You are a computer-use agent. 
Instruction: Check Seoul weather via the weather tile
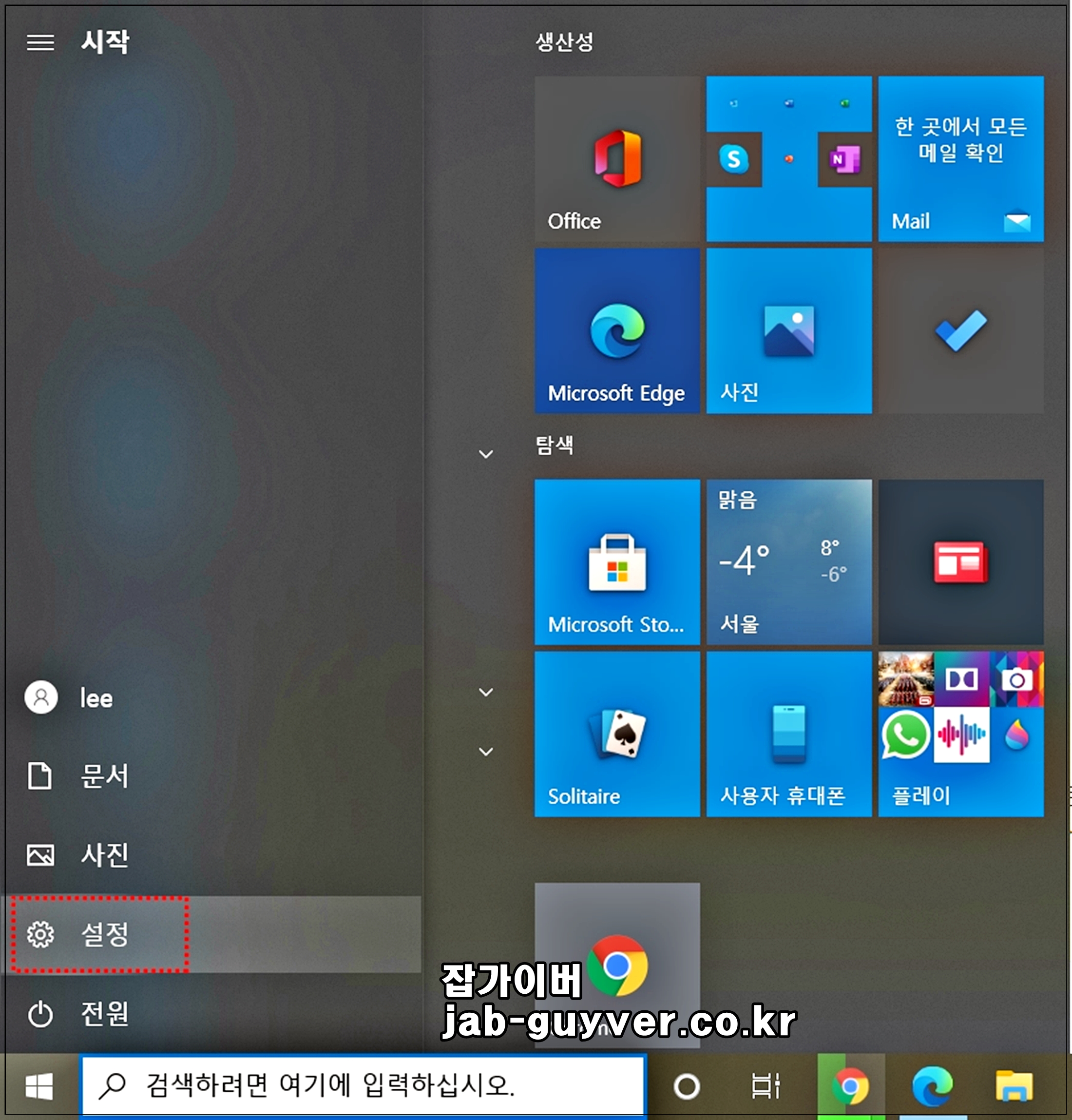(x=788, y=563)
